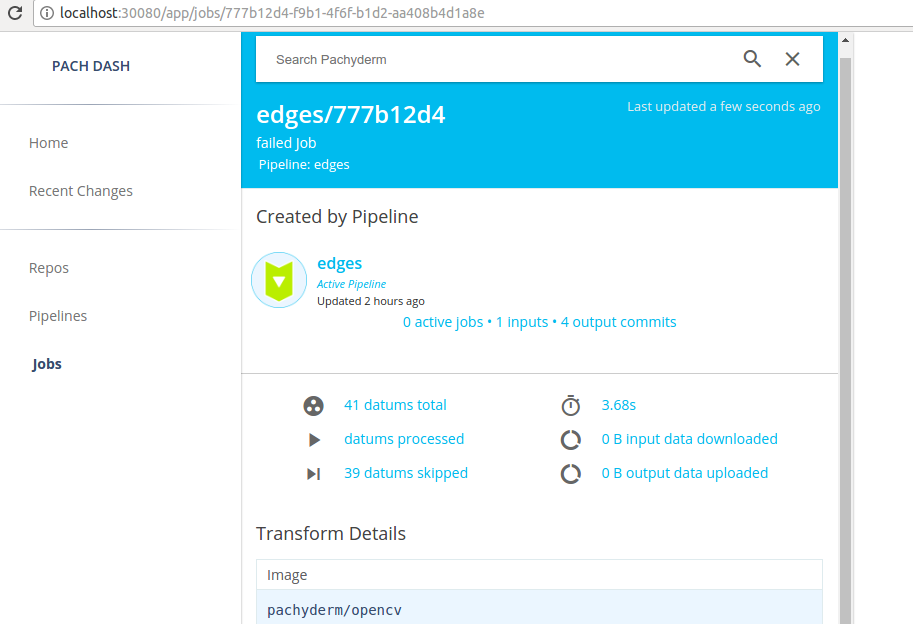
Task: Click the site info icon in address bar
Action: pyautogui.click(x=47, y=14)
